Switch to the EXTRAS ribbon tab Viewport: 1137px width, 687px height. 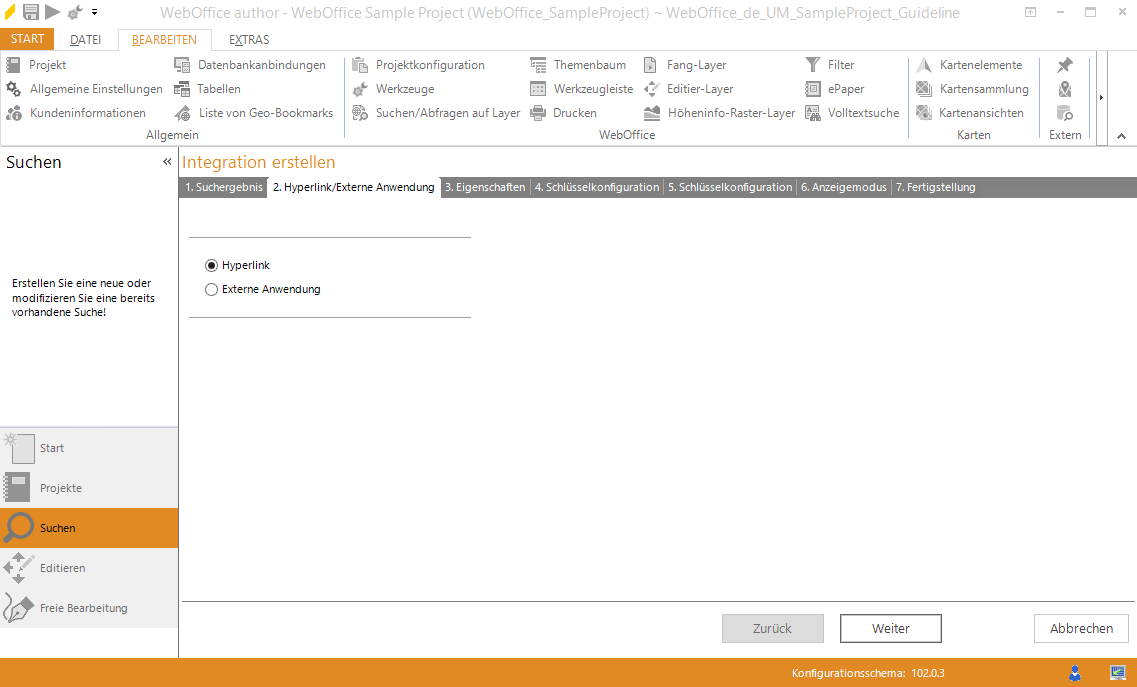pos(248,40)
